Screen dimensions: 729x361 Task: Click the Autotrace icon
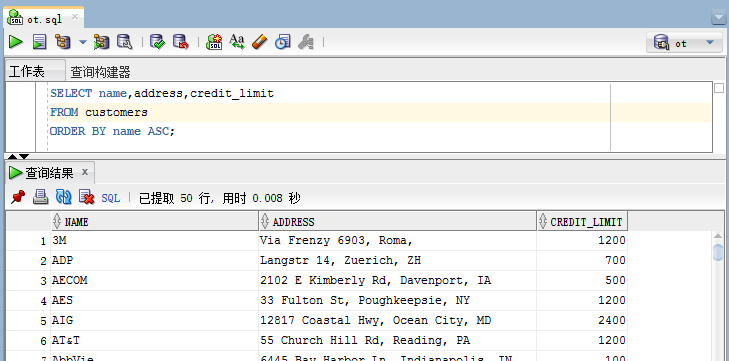[x=101, y=42]
